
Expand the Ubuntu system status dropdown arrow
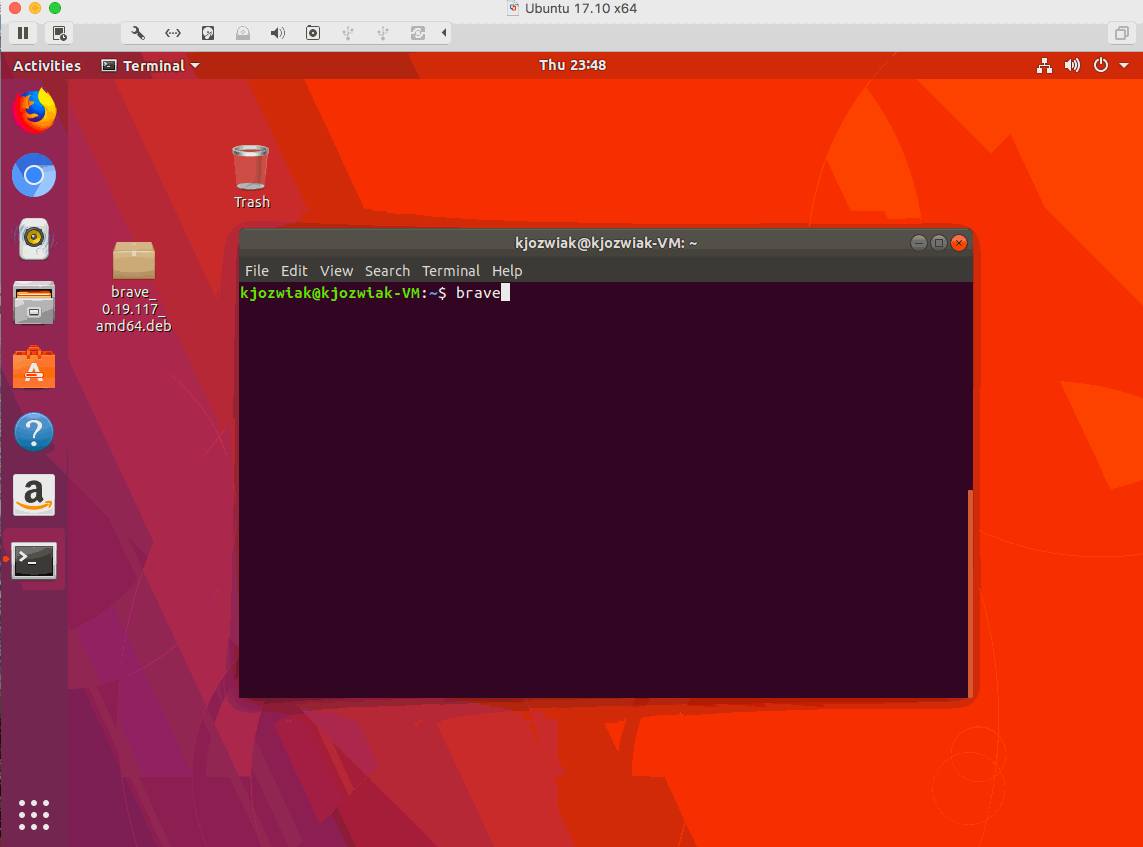[1124, 65]
